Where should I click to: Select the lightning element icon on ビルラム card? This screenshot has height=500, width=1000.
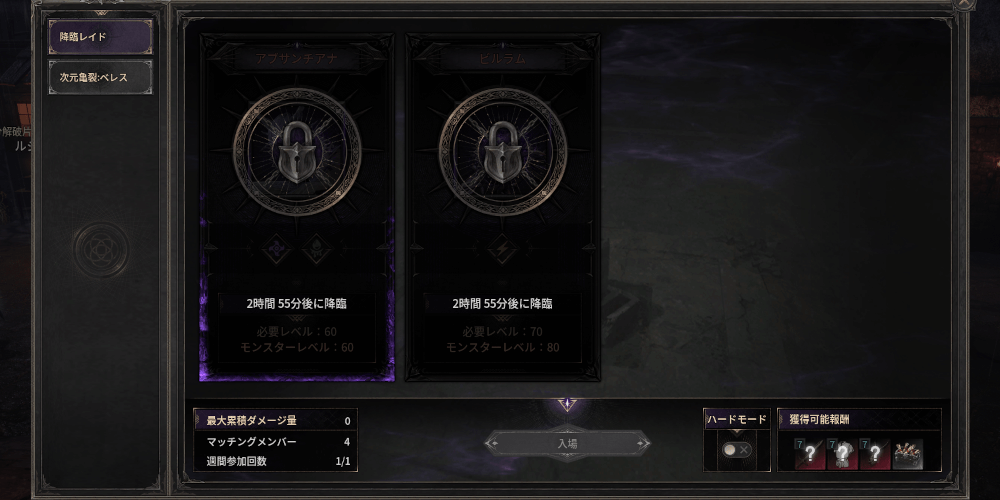pyautogui.click(x=503, y=249)
